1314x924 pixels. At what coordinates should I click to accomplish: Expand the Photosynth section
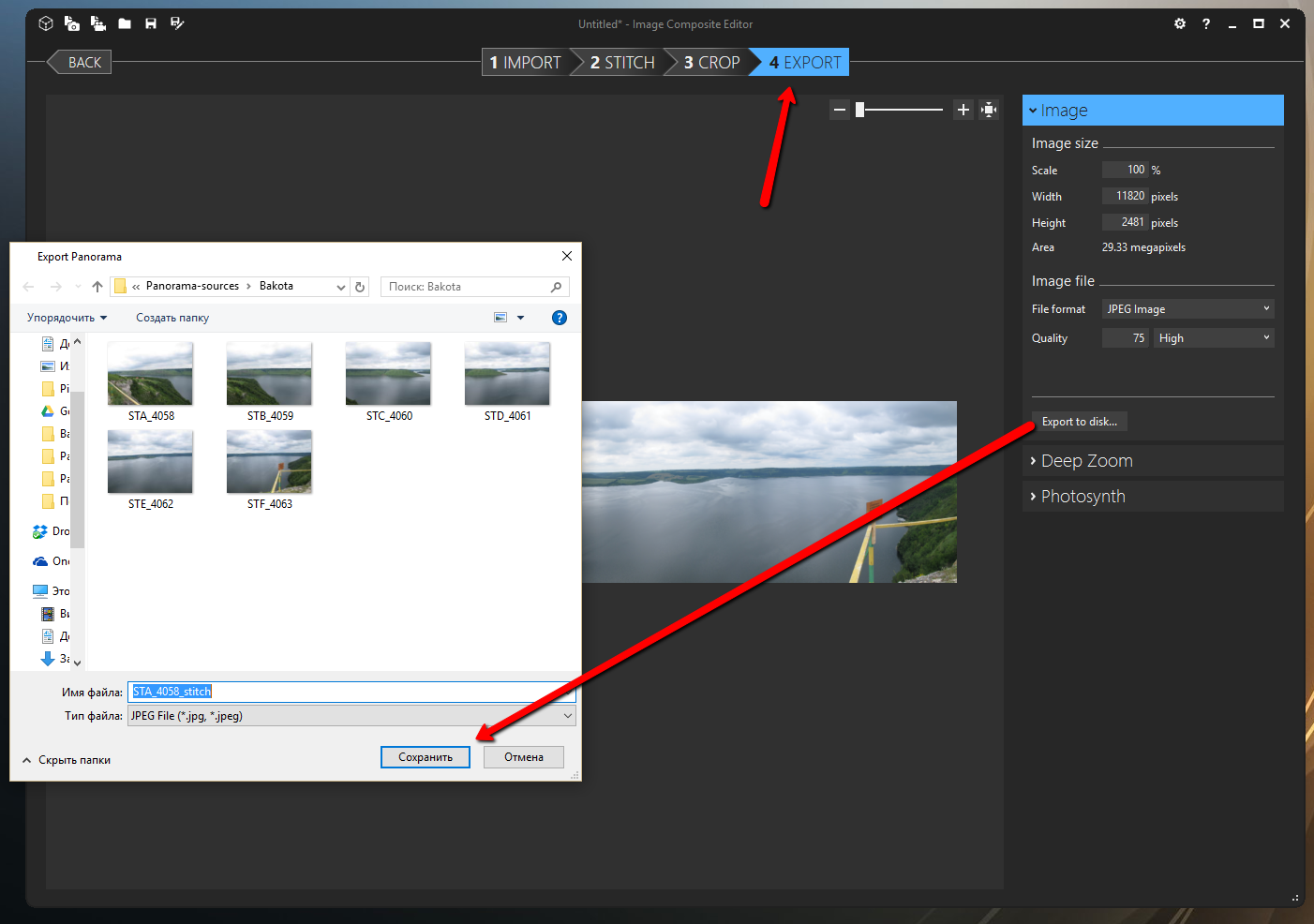coord(1083,497)
